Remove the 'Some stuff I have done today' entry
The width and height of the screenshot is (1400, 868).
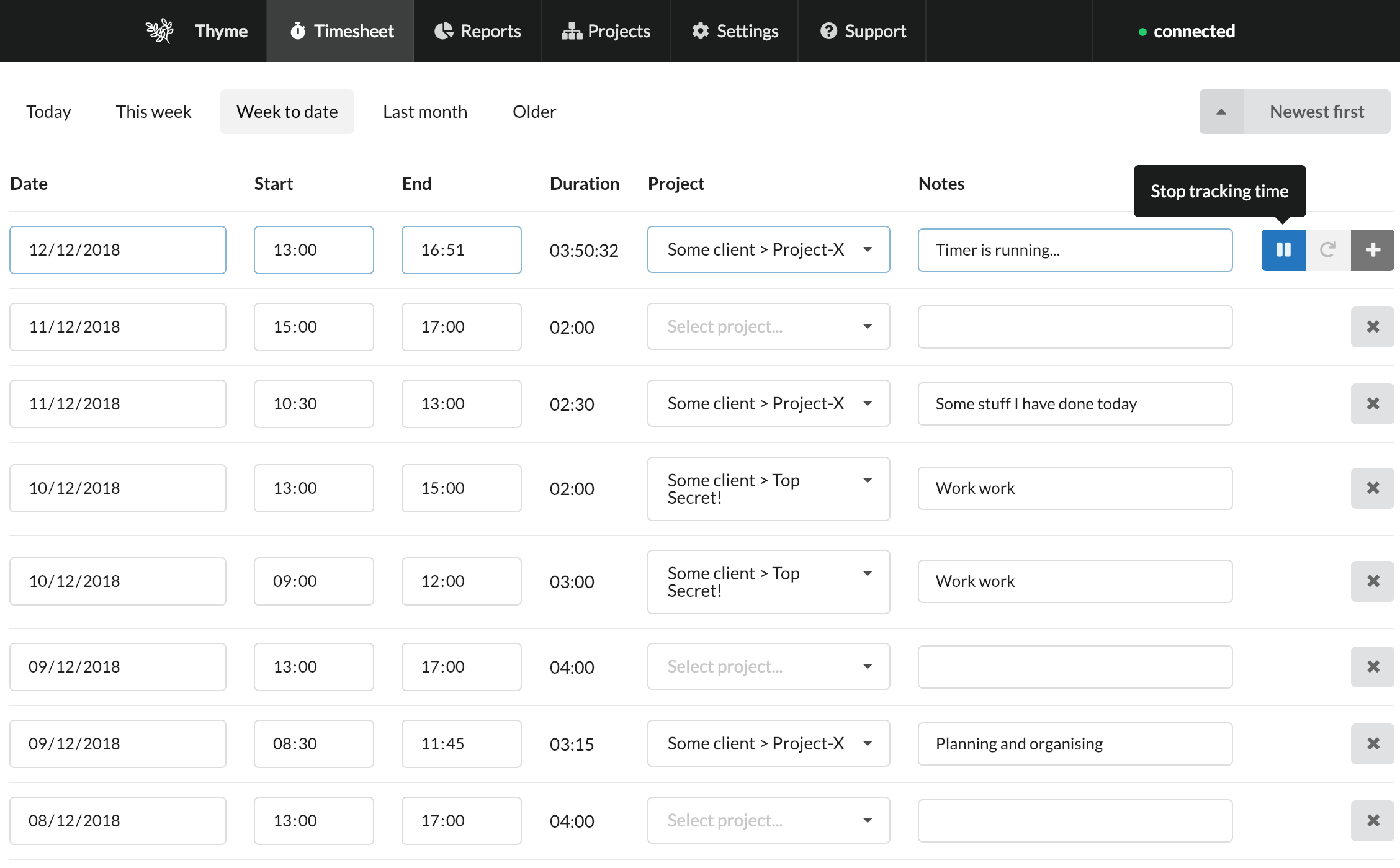(1373, 403)
